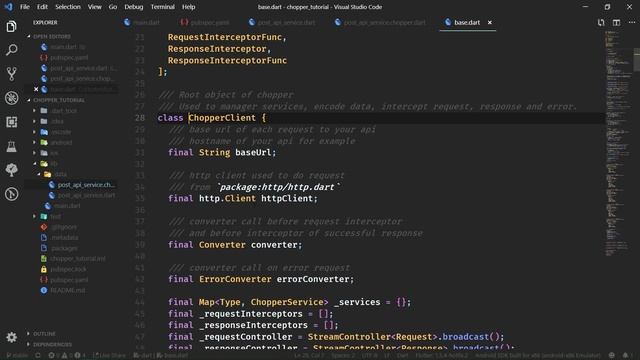Switch to the post_api_service.chopper.dart editor tab
The image size is (640, 360).
click(x=380, y=22)
